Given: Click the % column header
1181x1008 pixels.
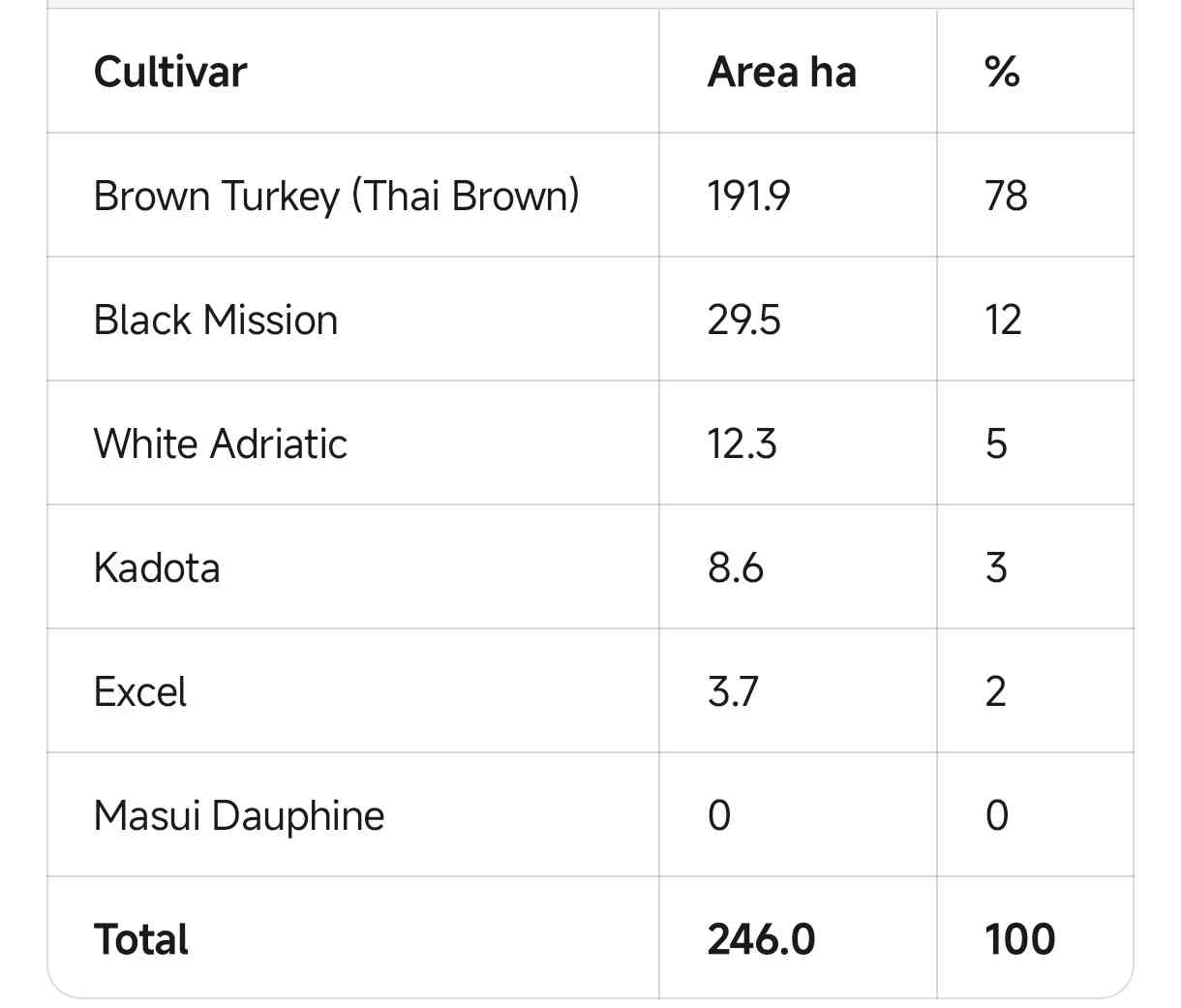Looking at the screenshot, I should [x=1002, y=72].
